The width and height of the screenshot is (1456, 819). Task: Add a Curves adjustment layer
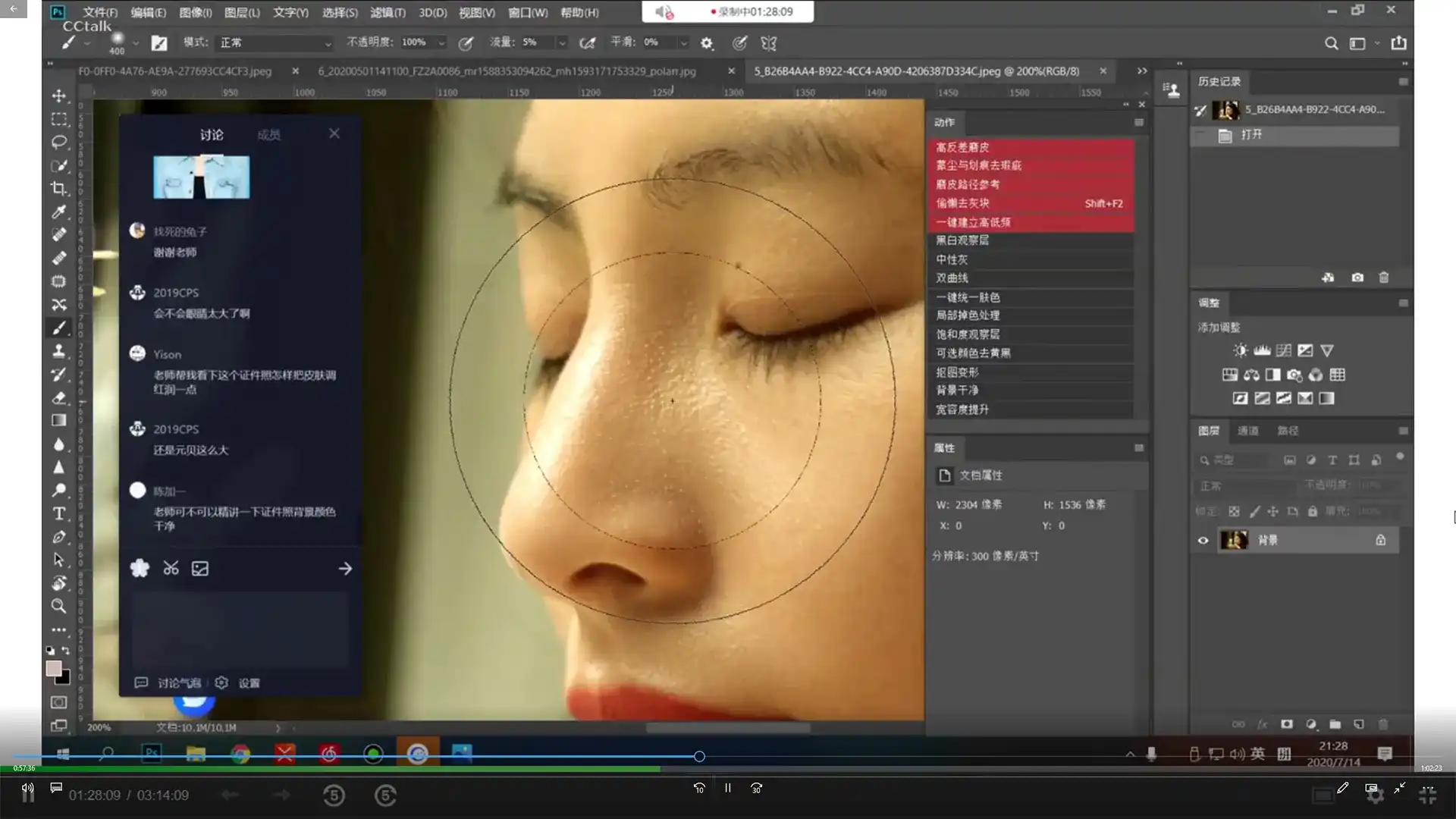[1283, 350]
